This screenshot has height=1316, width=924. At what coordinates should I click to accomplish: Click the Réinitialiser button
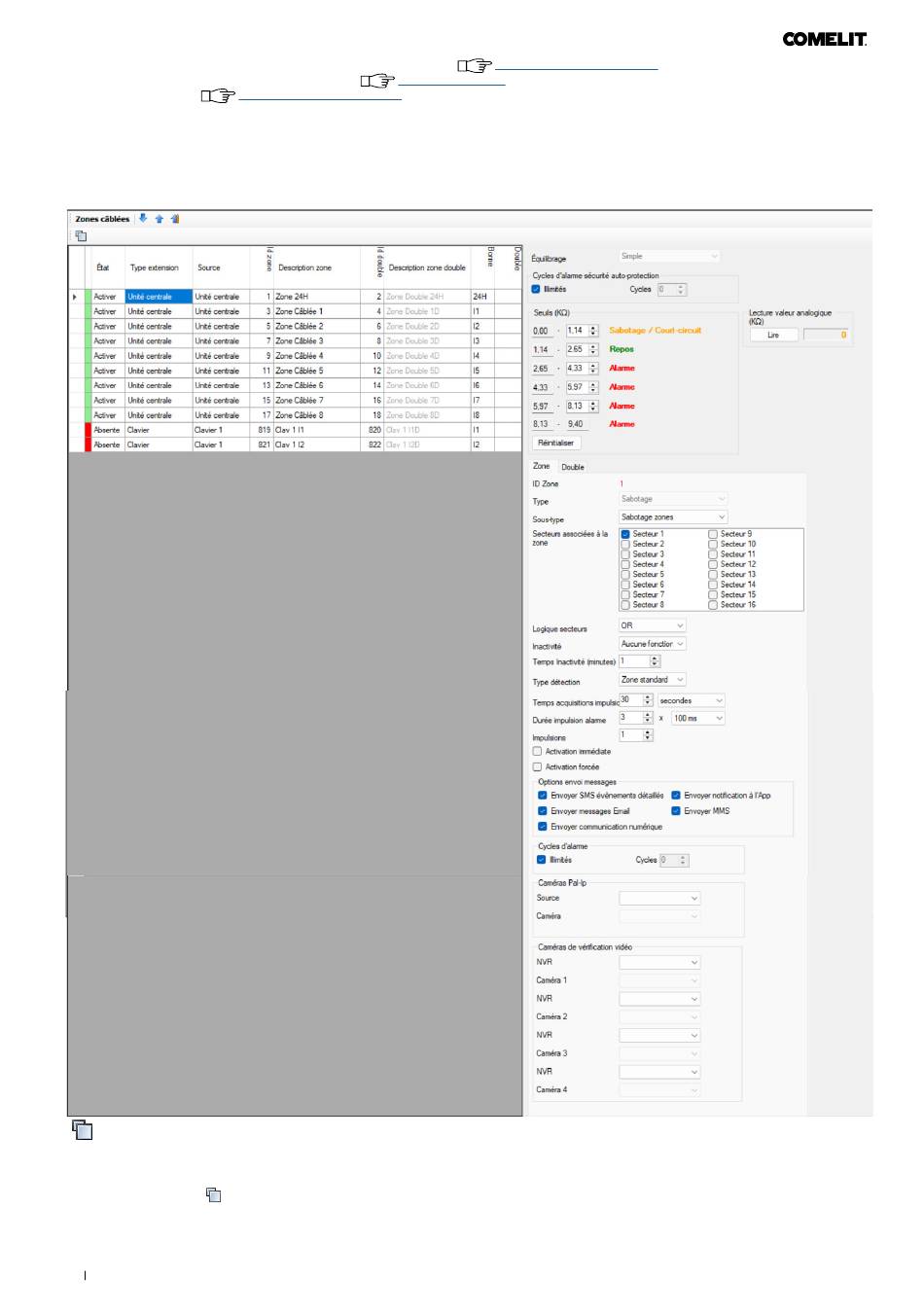point(555,443)
